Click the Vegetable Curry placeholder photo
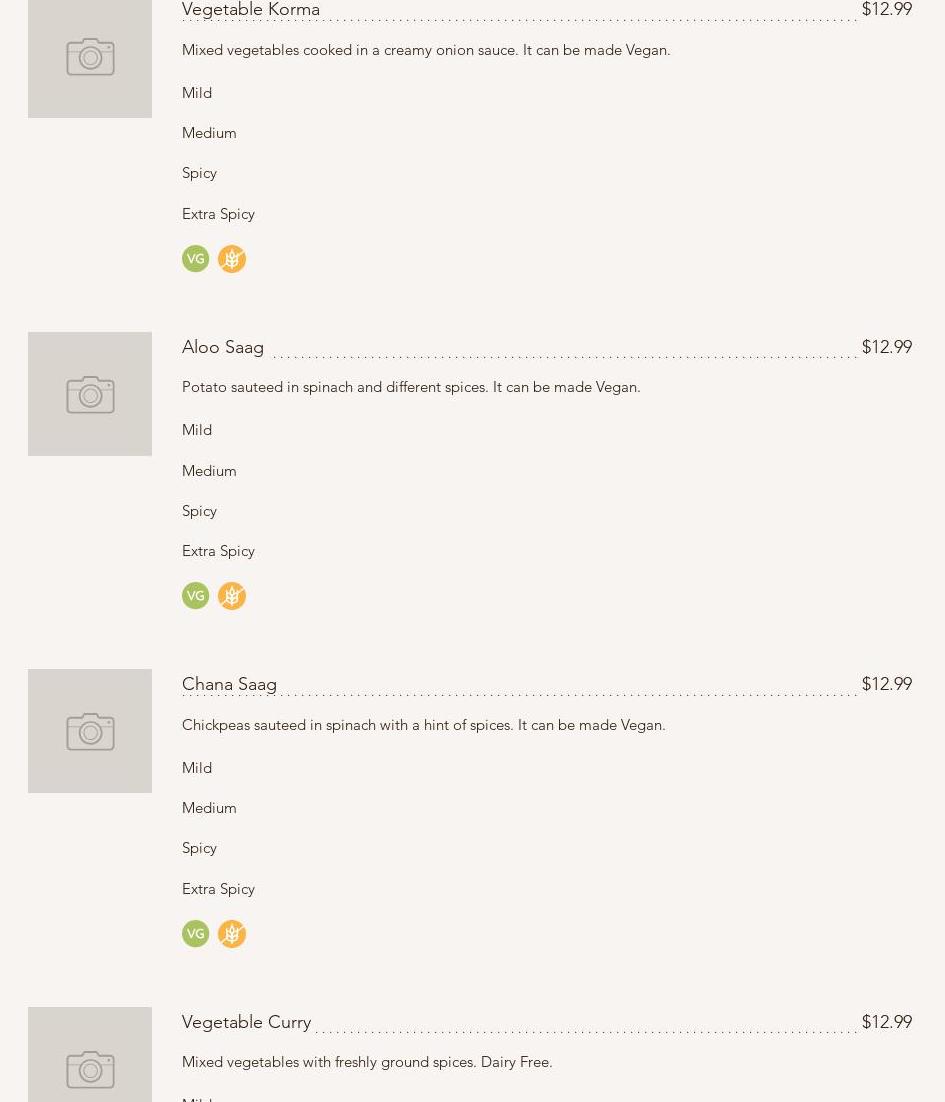 (x=90, y=1058)
